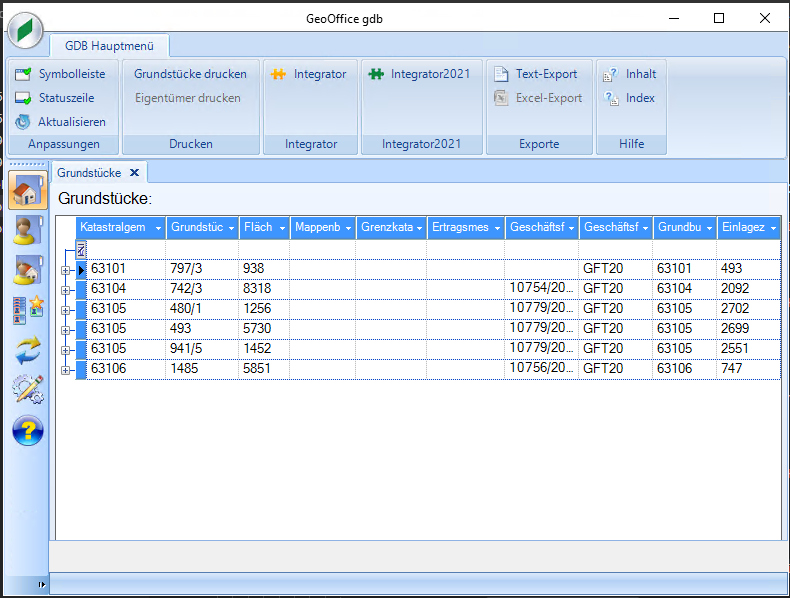The height and width of the screenshot is (598, 790).
Task: Select Einlagezahl cell 2699
Action: [748, 328]
